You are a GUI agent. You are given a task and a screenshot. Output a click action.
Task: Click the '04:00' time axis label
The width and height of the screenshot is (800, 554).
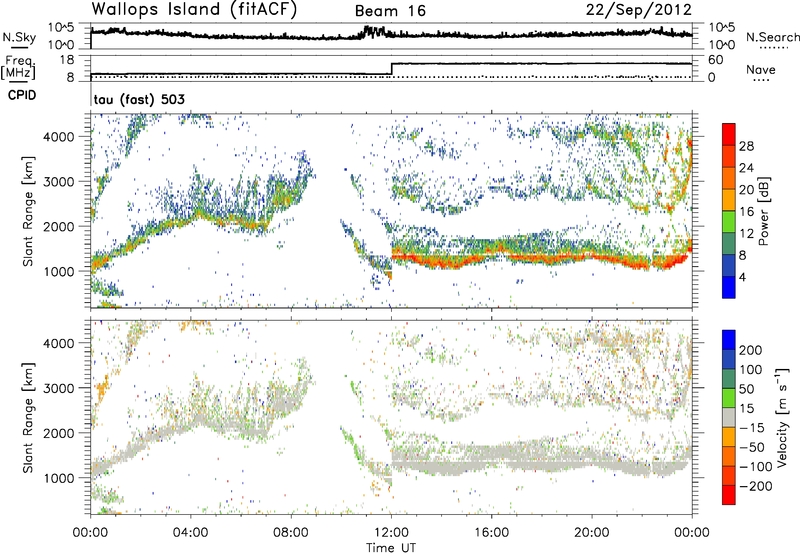coord(191,533)
